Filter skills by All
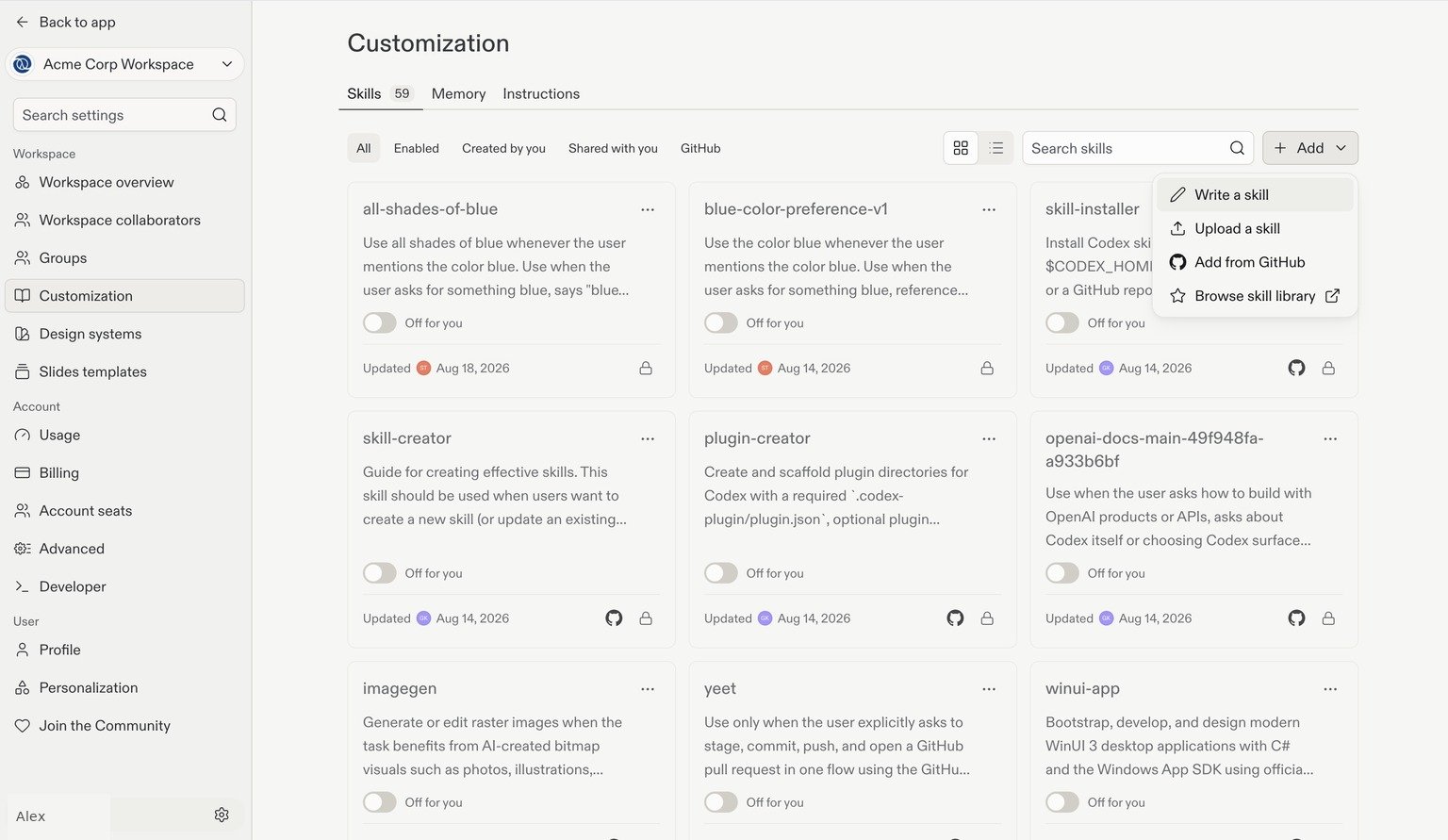This screenshot has height=840, width=1448. [x=364, y=148]
